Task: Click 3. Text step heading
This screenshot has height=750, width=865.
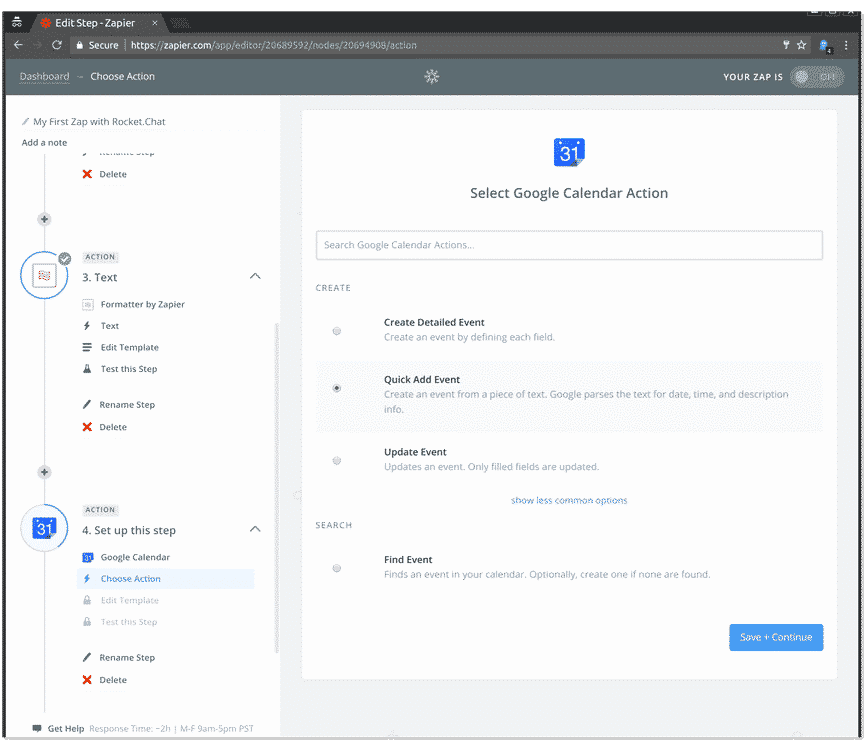Action: click(x=100, y=277)
